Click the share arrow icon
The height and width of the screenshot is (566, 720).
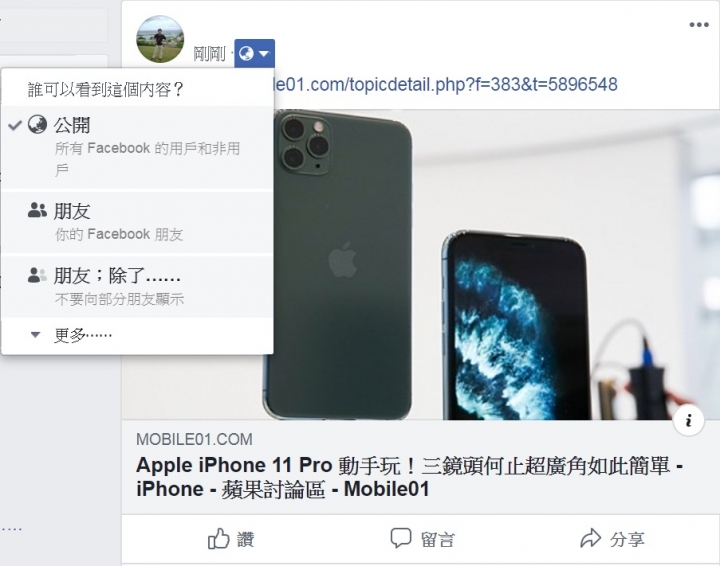pyautogui.click(x=591, y=538)
